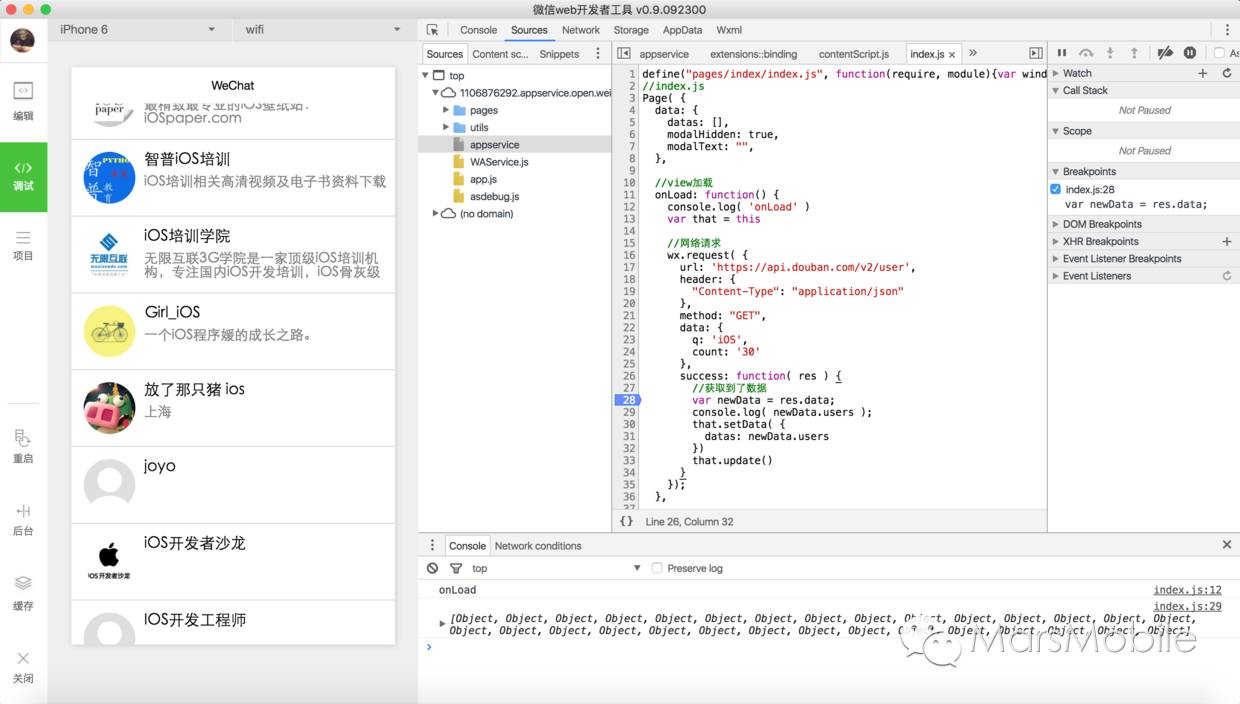Switch to the Network tab
Image resolution: width=1240 pixels, height=704 pixels.
tap(581, 30)
